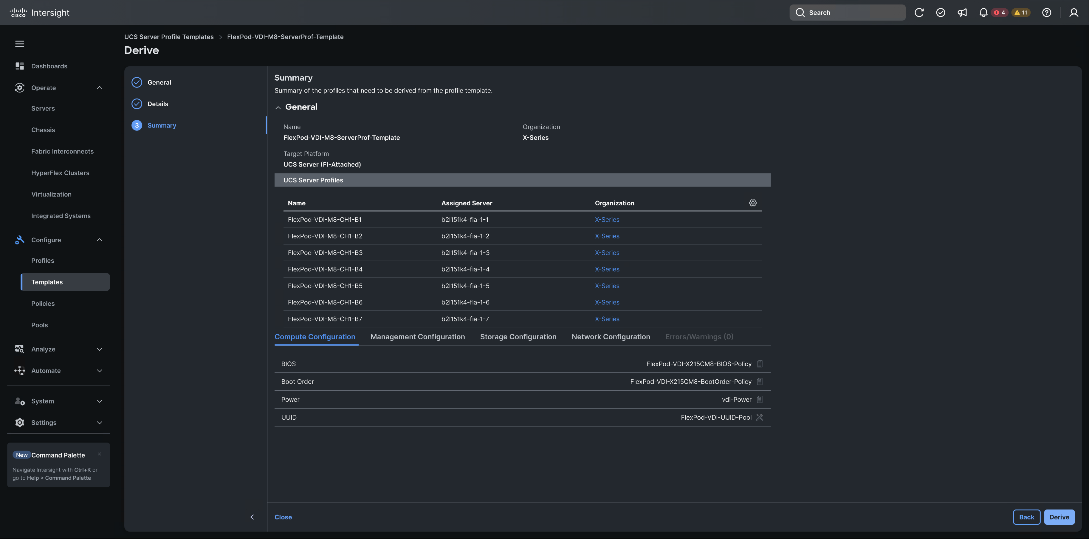Click the Dashboards icon in sidebar

click(x=19, y=66)
